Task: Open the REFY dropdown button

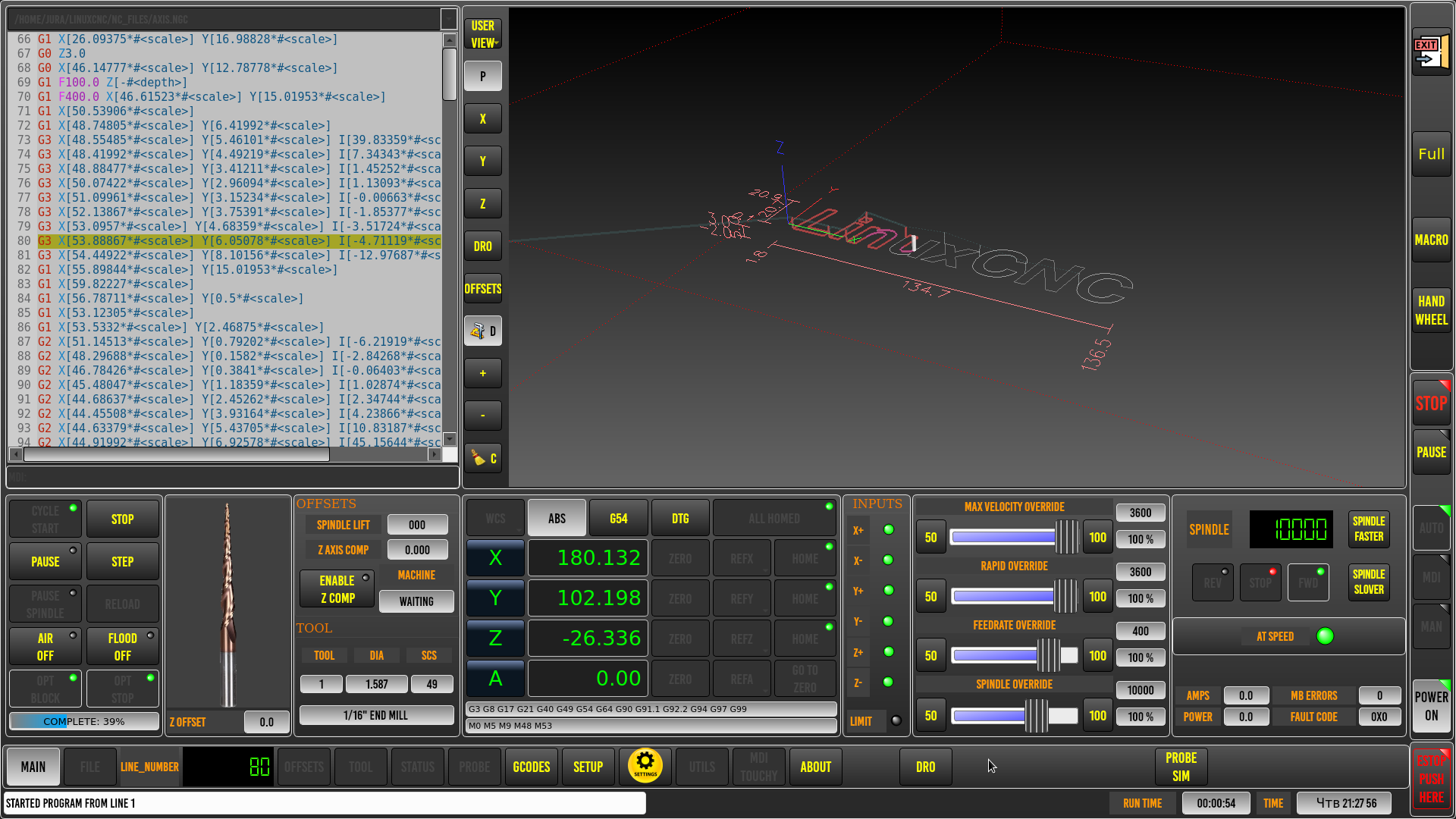Action: (742, 599)
